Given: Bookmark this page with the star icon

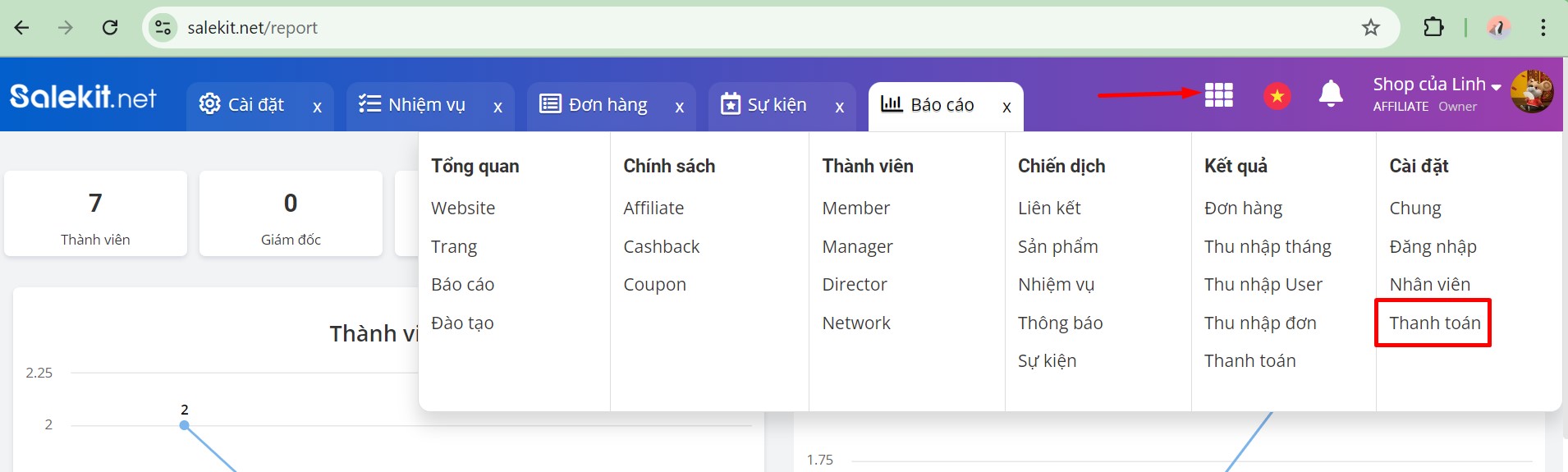Looking at the screenshot, I should click(x=1370, y=28).
